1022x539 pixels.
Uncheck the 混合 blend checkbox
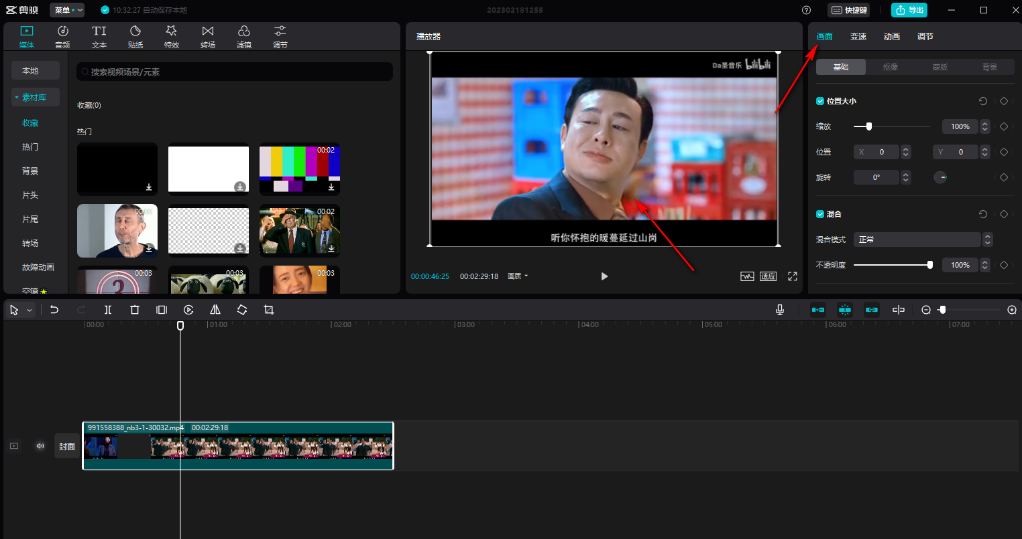(x=821, y=214)
